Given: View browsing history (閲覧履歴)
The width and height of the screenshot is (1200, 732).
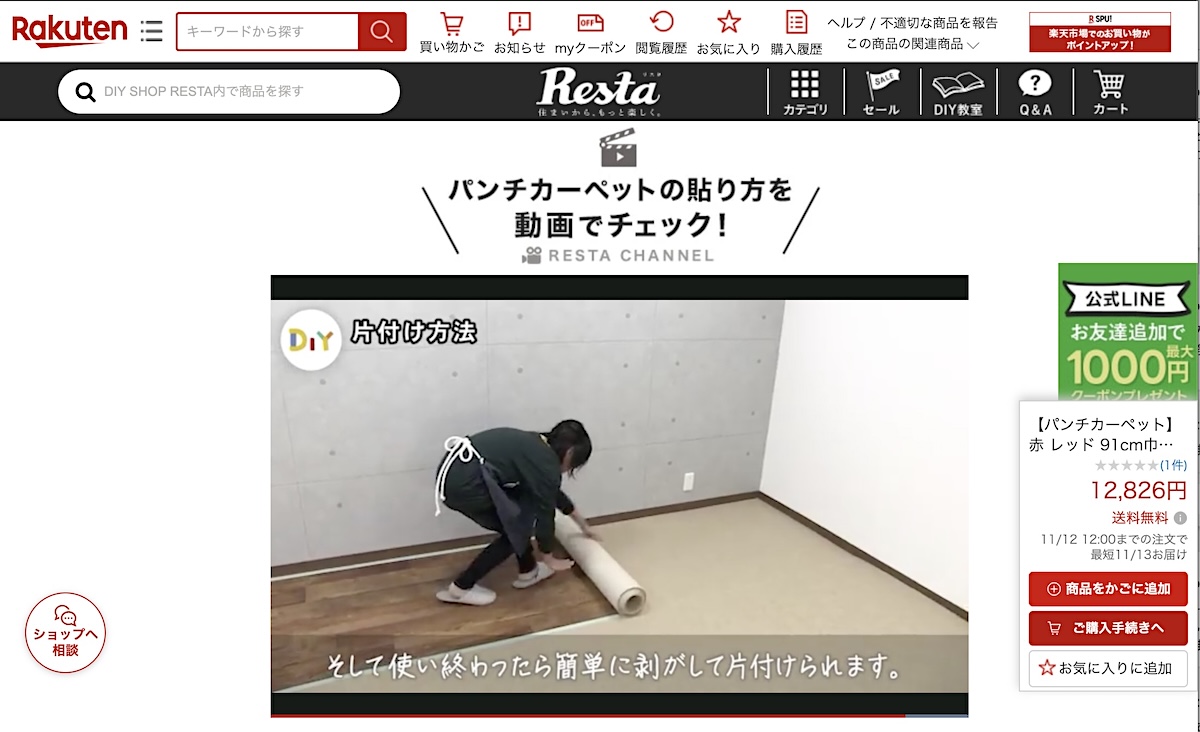Looking at the screenshot, I should click(x=661, y=32).
